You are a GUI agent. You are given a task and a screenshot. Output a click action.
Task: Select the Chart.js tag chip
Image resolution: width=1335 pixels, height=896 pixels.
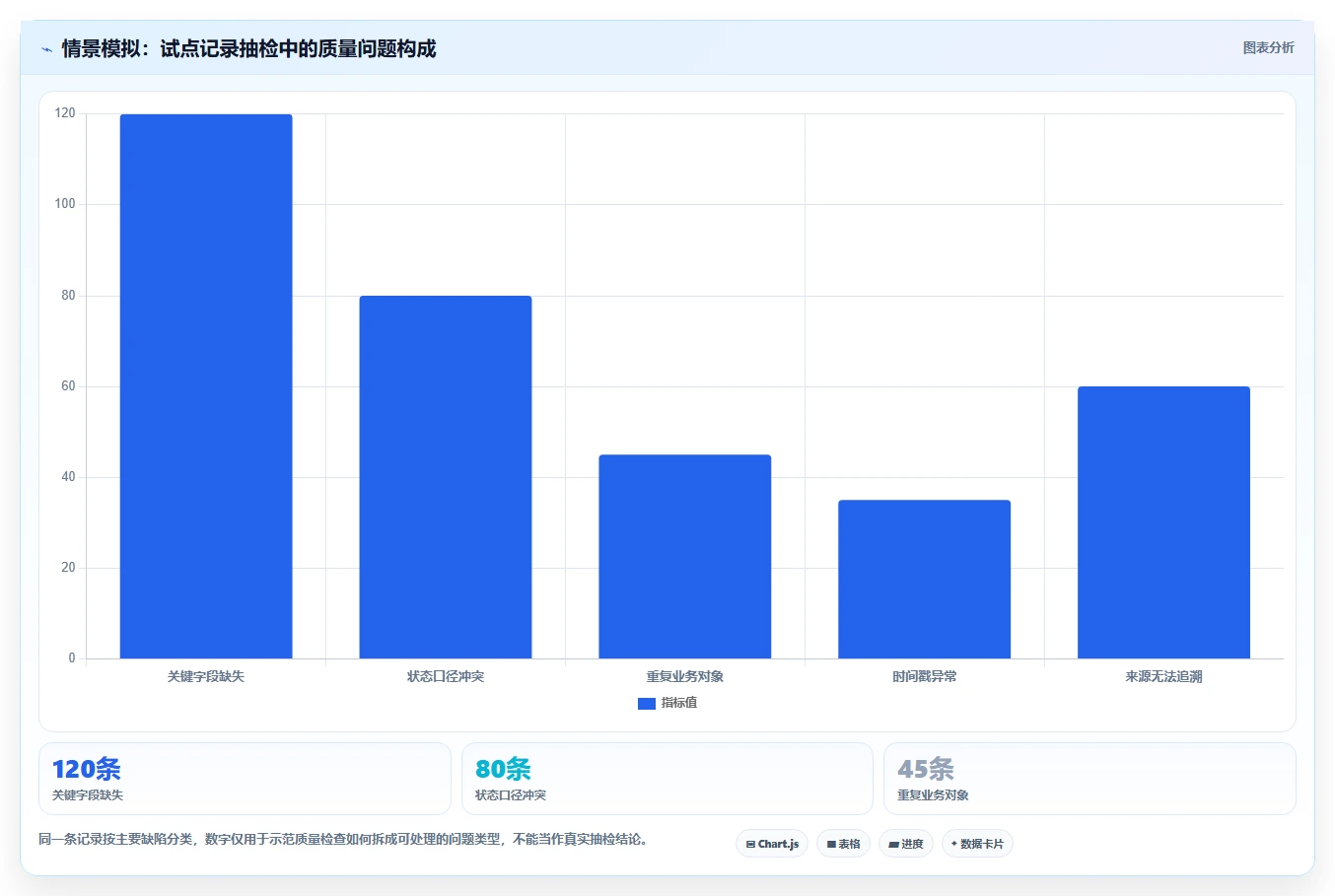tap(772, 844)
